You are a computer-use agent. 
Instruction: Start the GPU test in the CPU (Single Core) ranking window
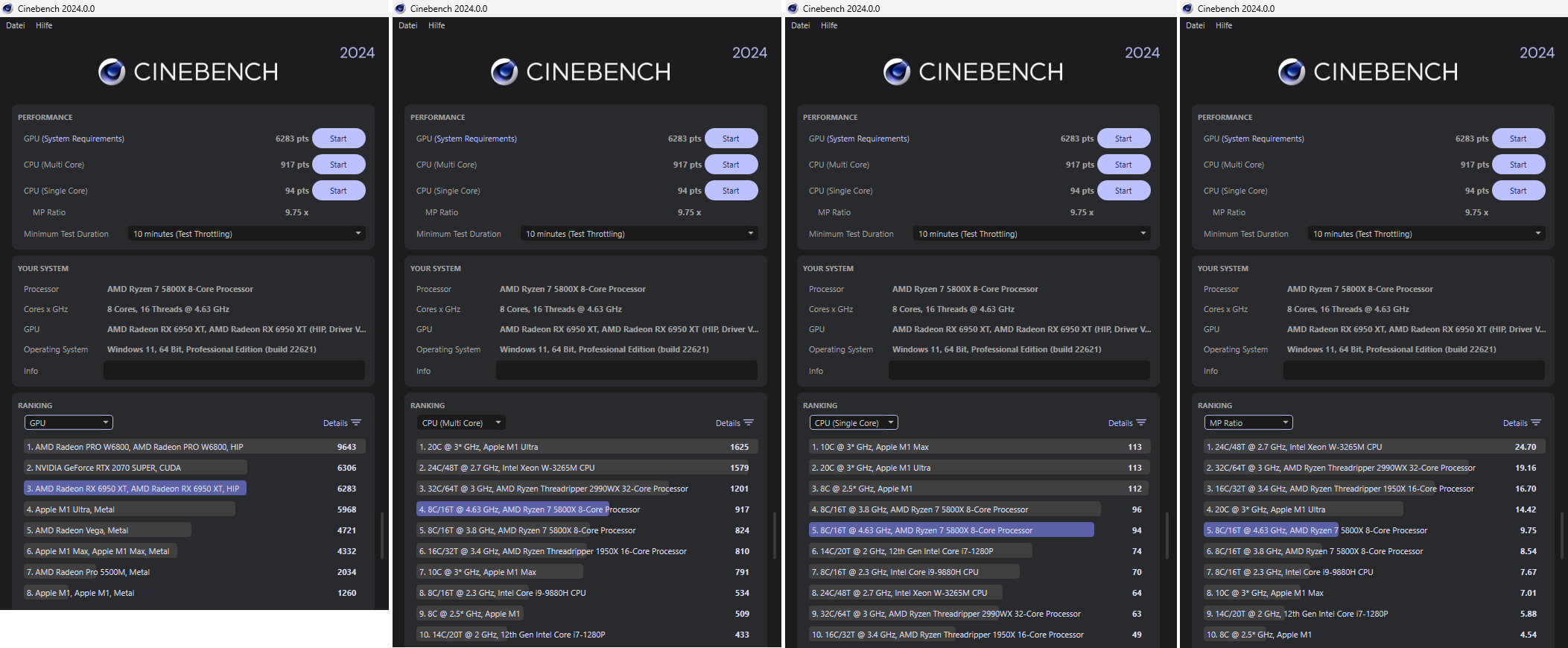pyautogui.click(x=1124, y=139)
